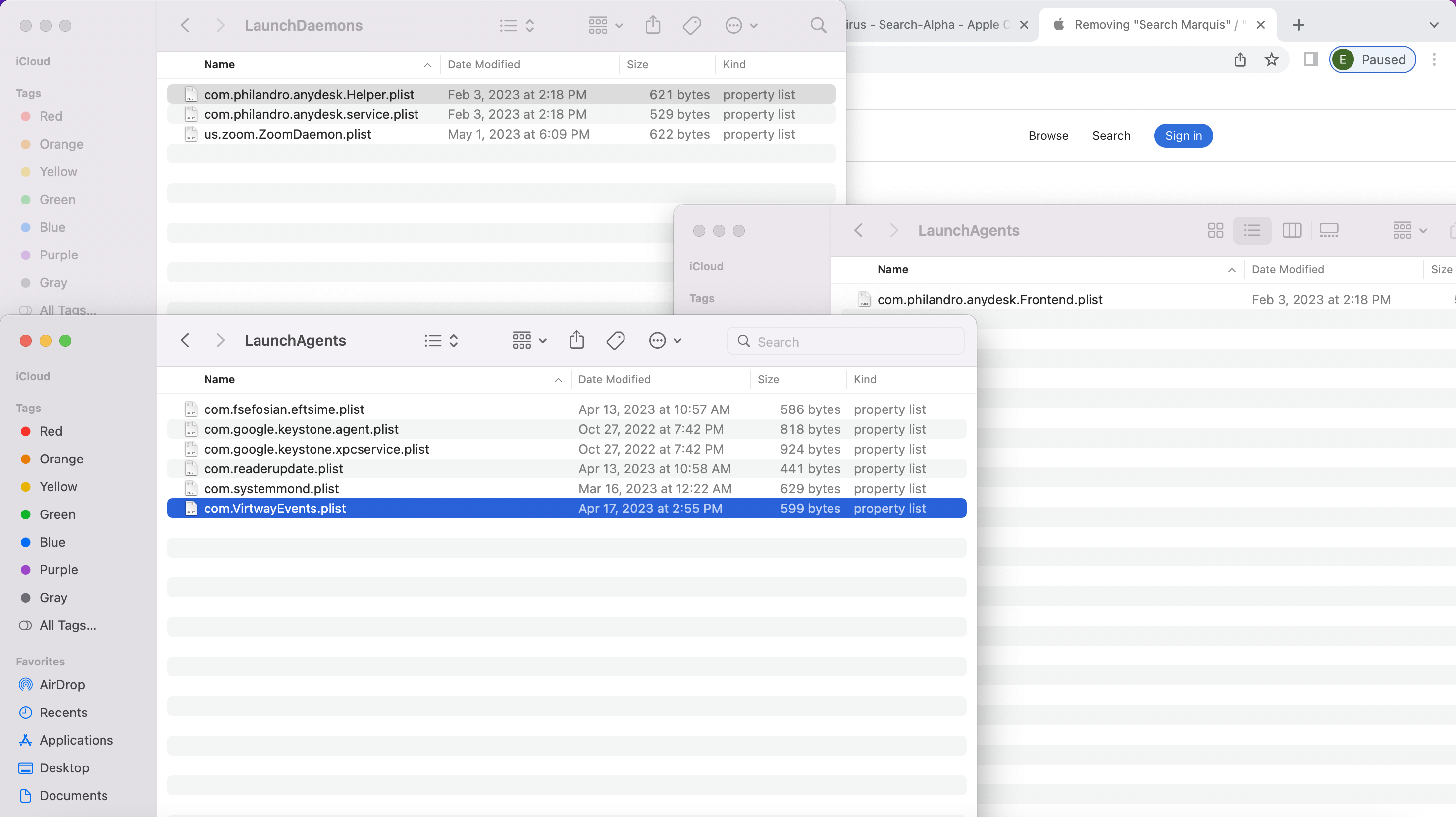The width and height of the screenshot is (1456, 817).
Task: Open group-by dropdown in front LaunchAgents toolbar
Action: [x=529, y=340]
